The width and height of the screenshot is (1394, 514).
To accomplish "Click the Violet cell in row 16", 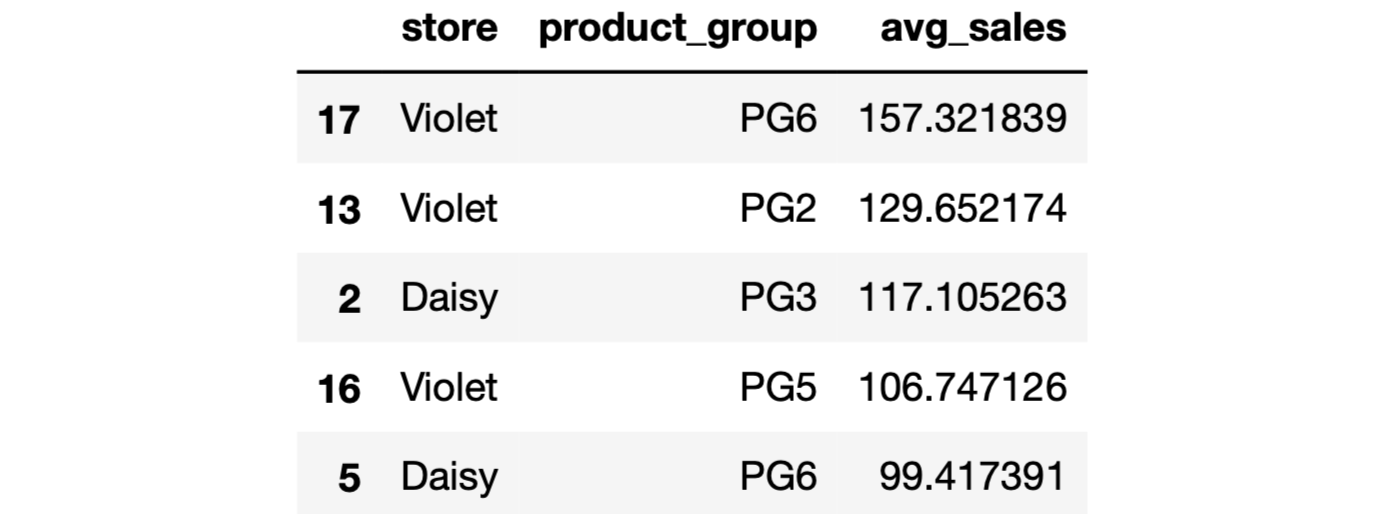I will 448,387.
